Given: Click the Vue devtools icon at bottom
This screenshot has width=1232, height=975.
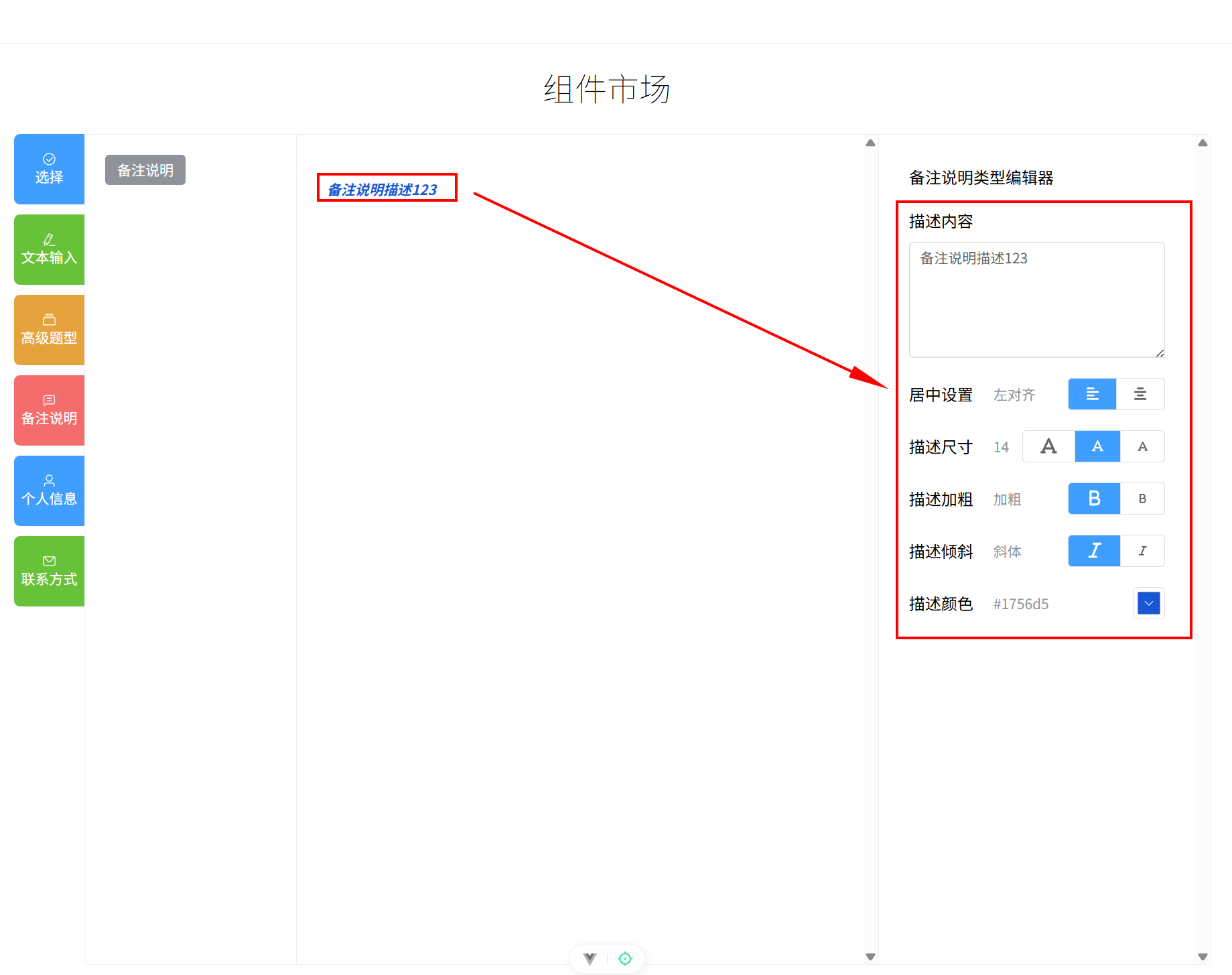Looking at the screenshot, I should 590,959.
